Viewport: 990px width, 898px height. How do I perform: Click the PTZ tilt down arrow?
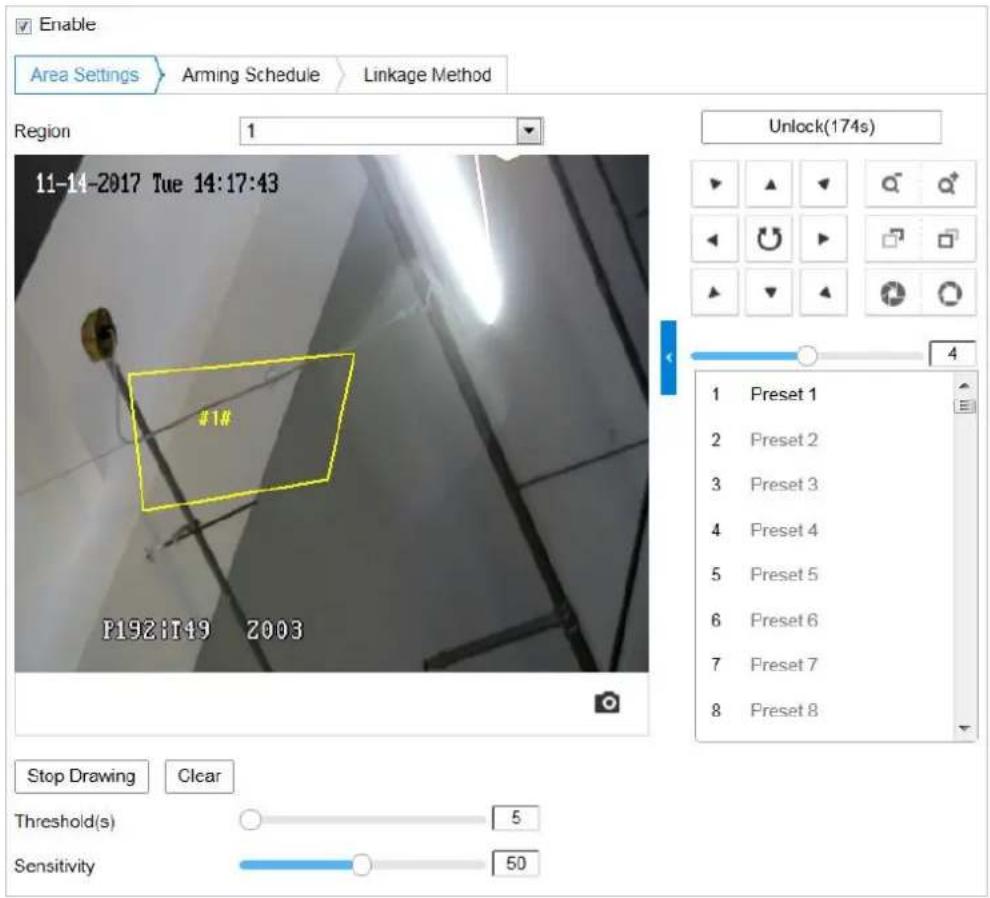coord(769,294)
